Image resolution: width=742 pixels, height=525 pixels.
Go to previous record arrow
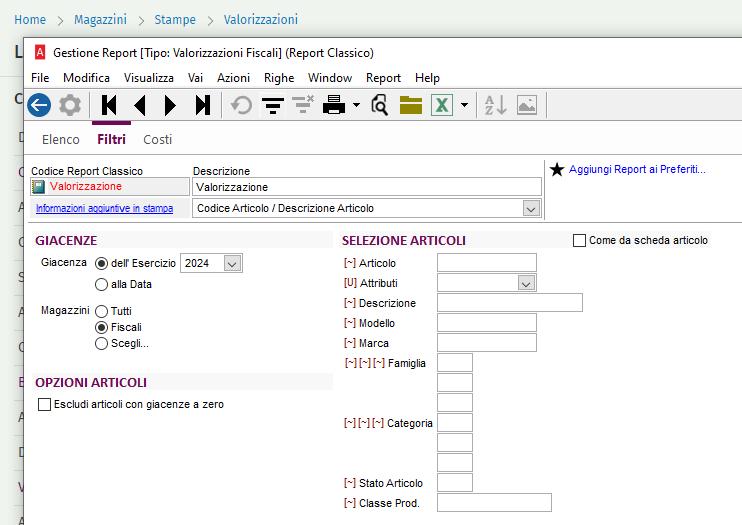[x=140, y=105]
